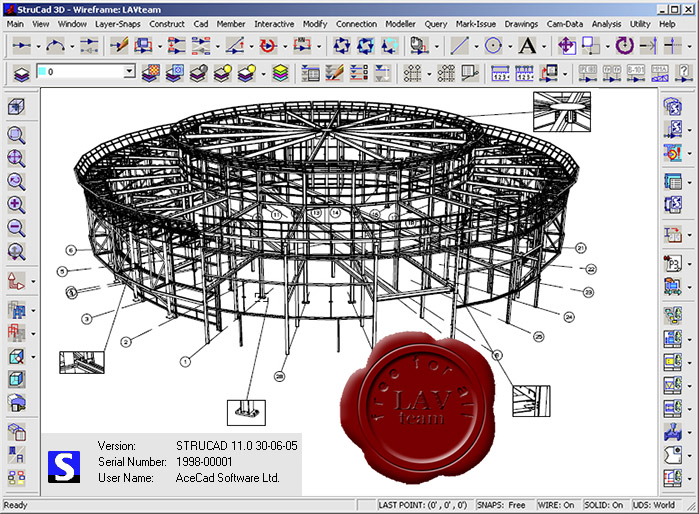Click the question mark member query icon

(x=683, y=74)
